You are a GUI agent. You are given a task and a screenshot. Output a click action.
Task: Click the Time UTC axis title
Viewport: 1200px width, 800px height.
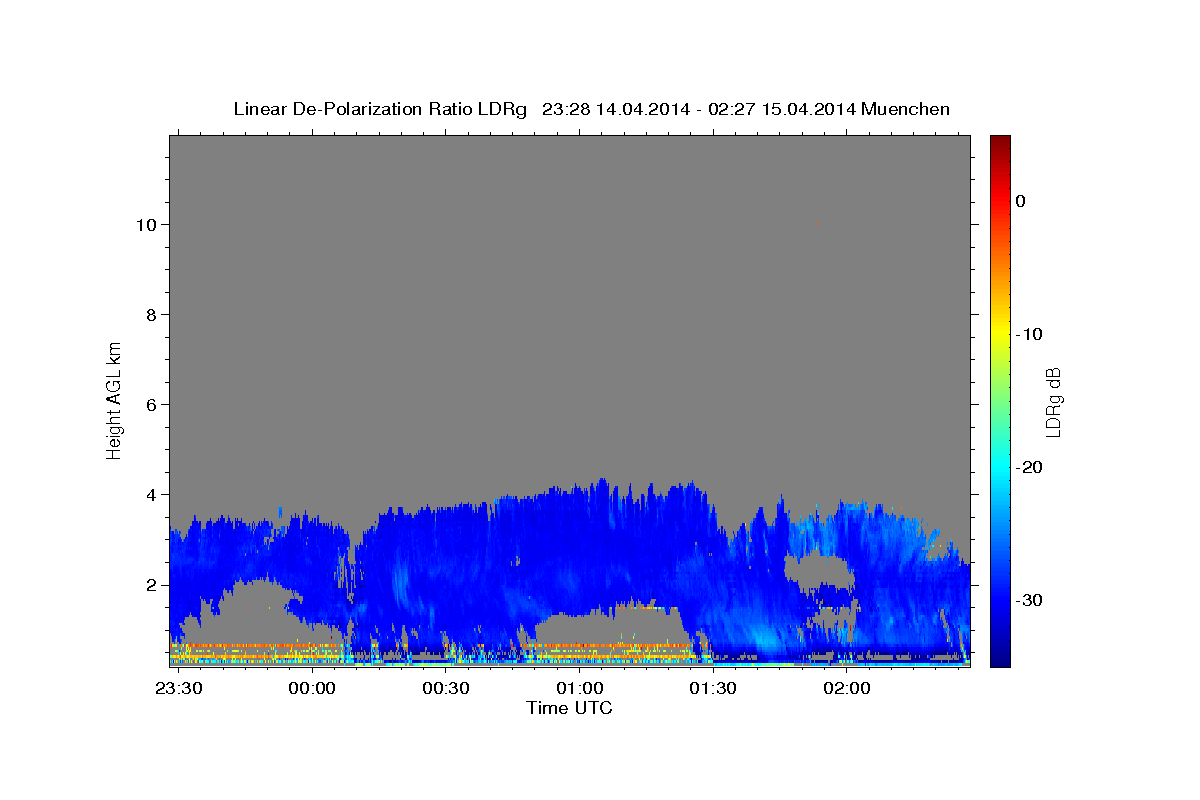pos(569,708)
